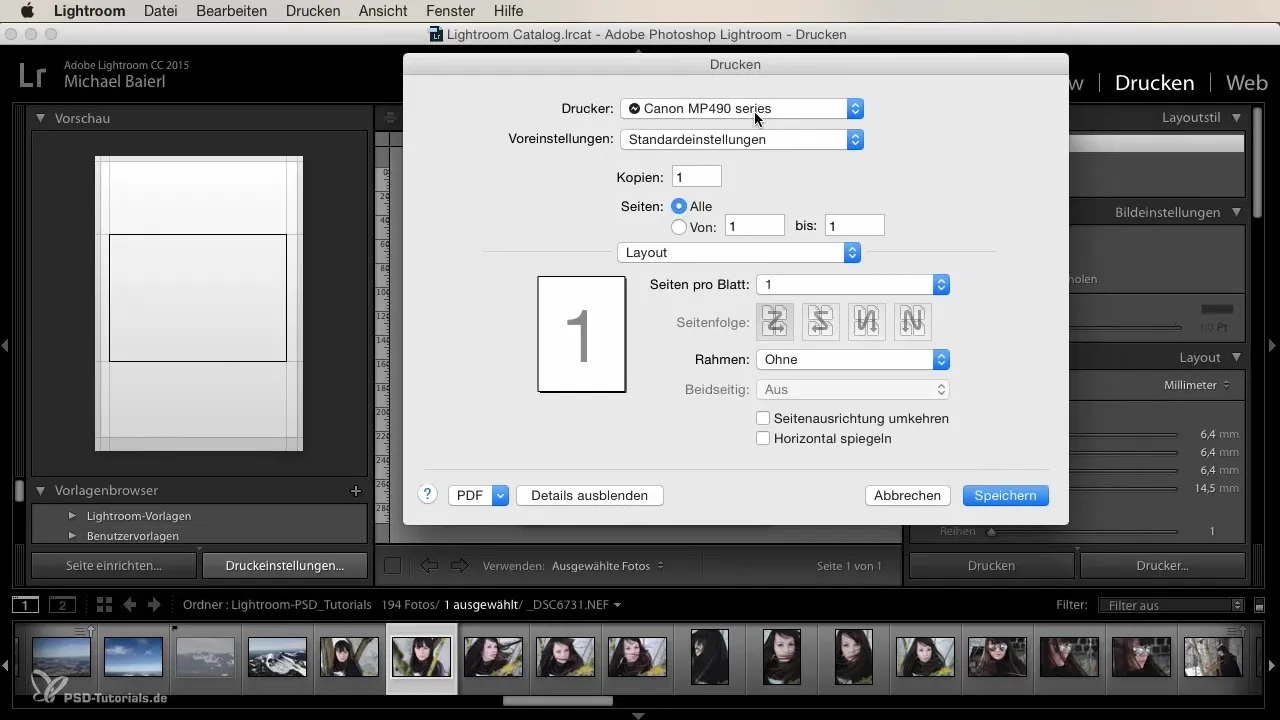Collapse the Vorschau panel

(x=41, y=118)
